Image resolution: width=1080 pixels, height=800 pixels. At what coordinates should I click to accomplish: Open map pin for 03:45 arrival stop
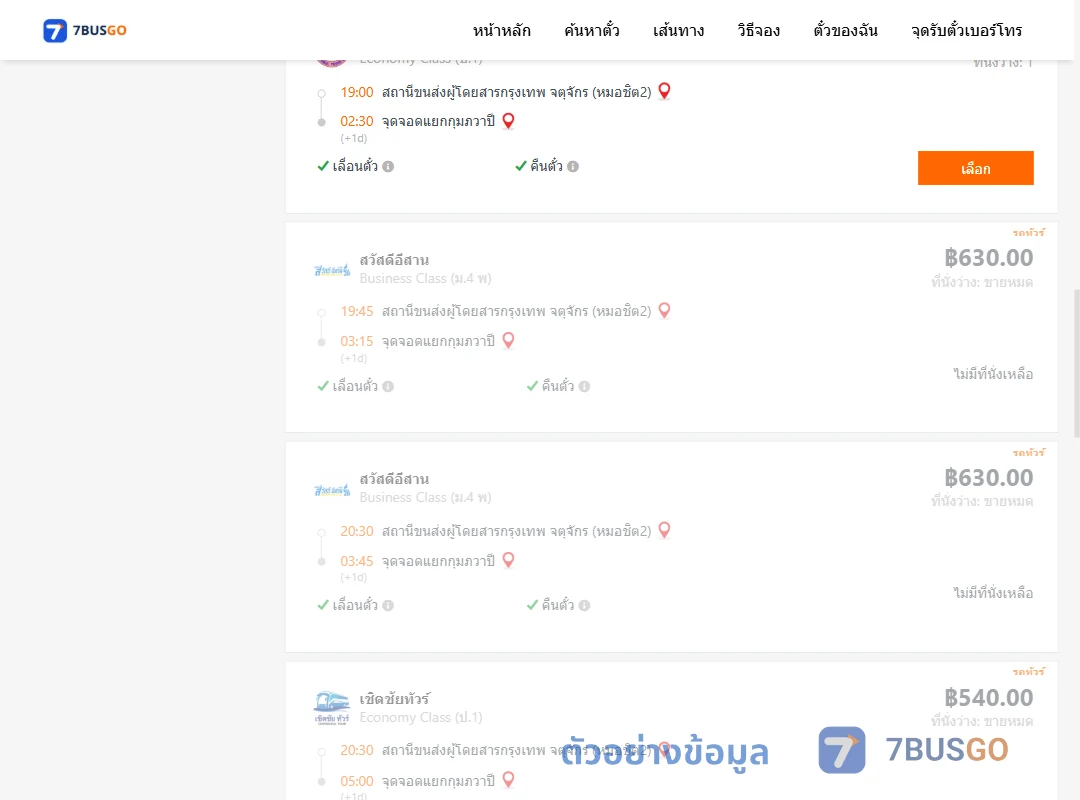pos(508,560)
